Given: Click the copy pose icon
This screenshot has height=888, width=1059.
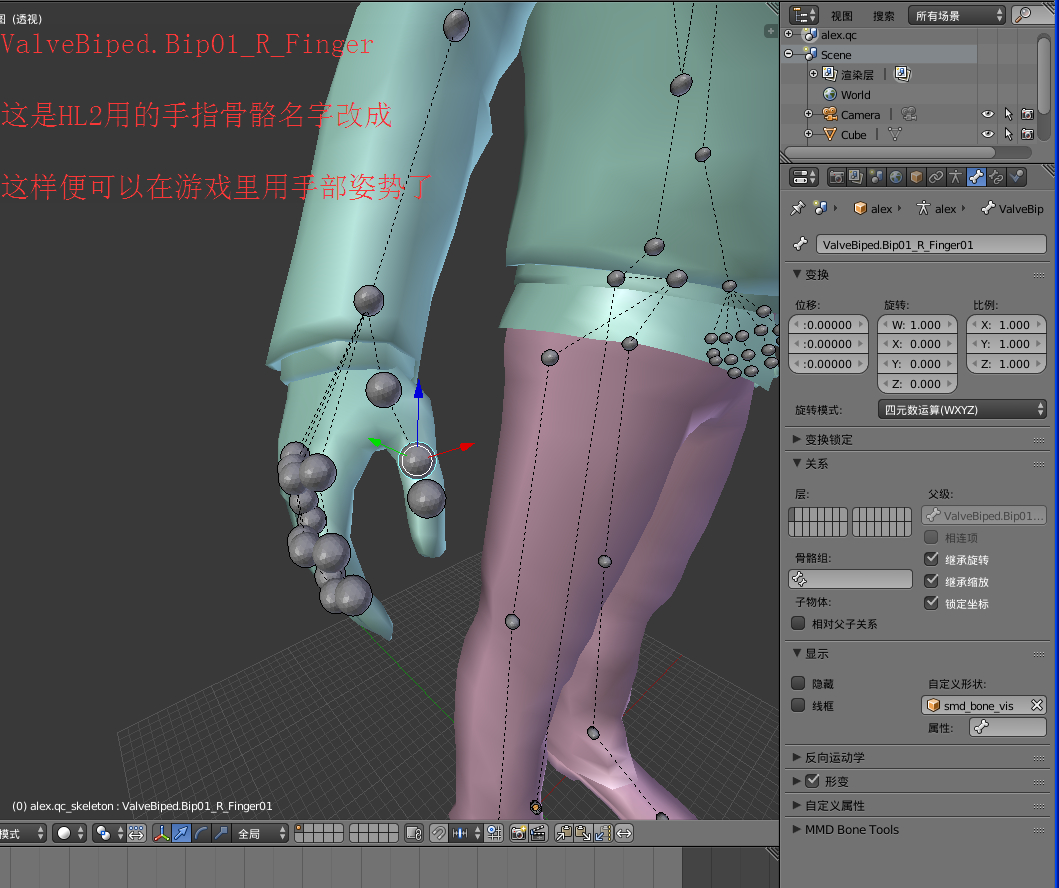Looking at the screenshot, I should 563,833.
